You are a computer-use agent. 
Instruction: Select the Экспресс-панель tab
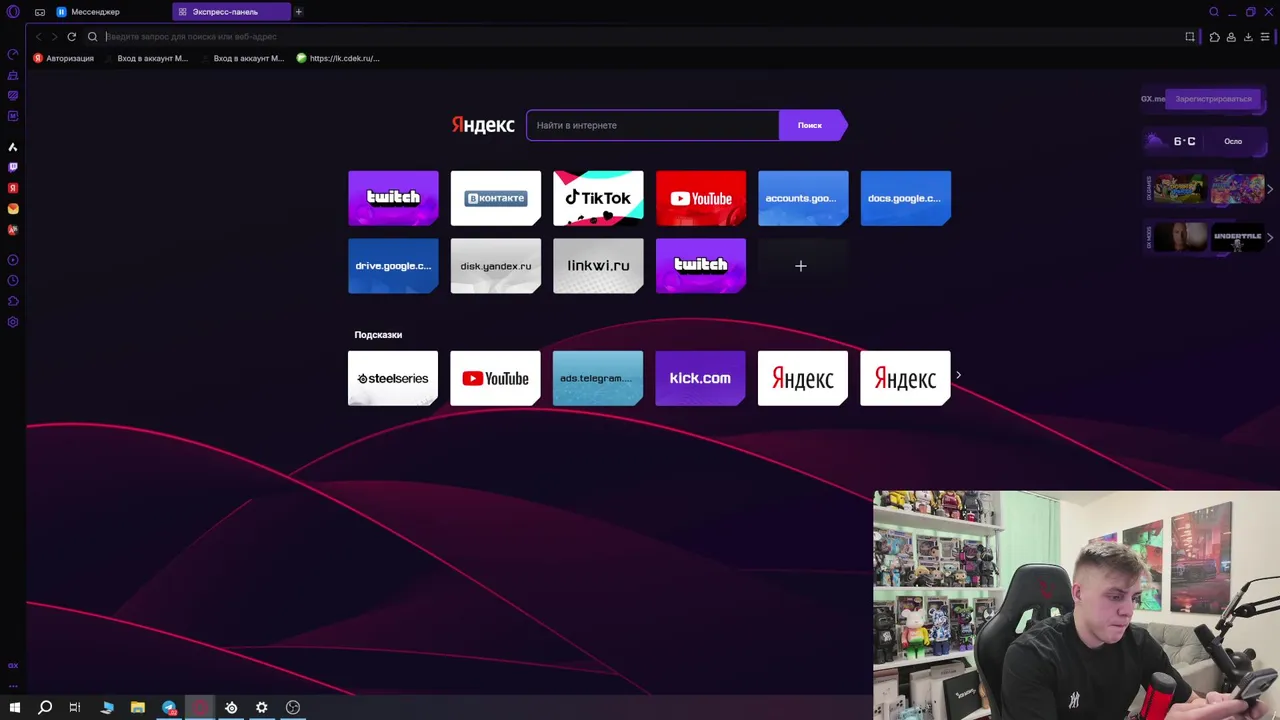click(231, 12)
